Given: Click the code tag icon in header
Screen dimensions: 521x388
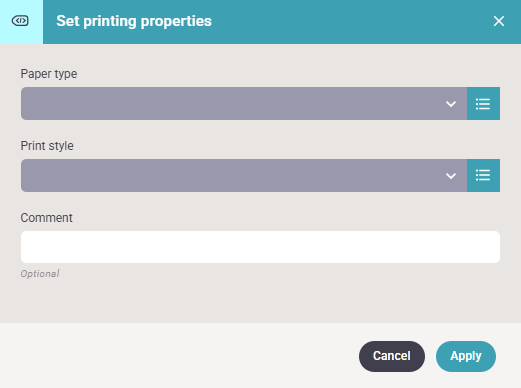Looking at the screenshot, I should point(20,21).
